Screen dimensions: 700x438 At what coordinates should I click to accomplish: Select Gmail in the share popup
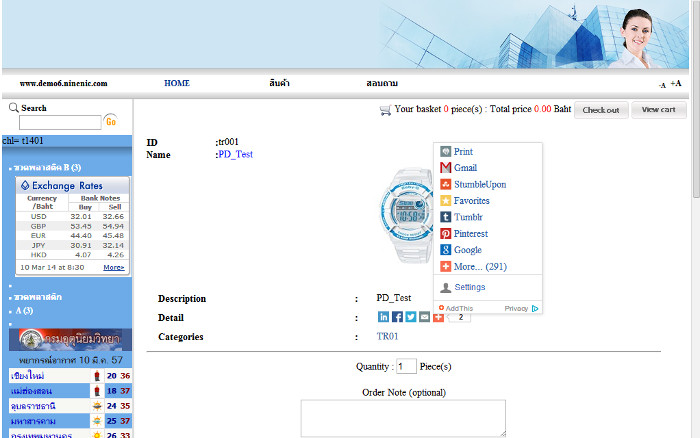465,168
